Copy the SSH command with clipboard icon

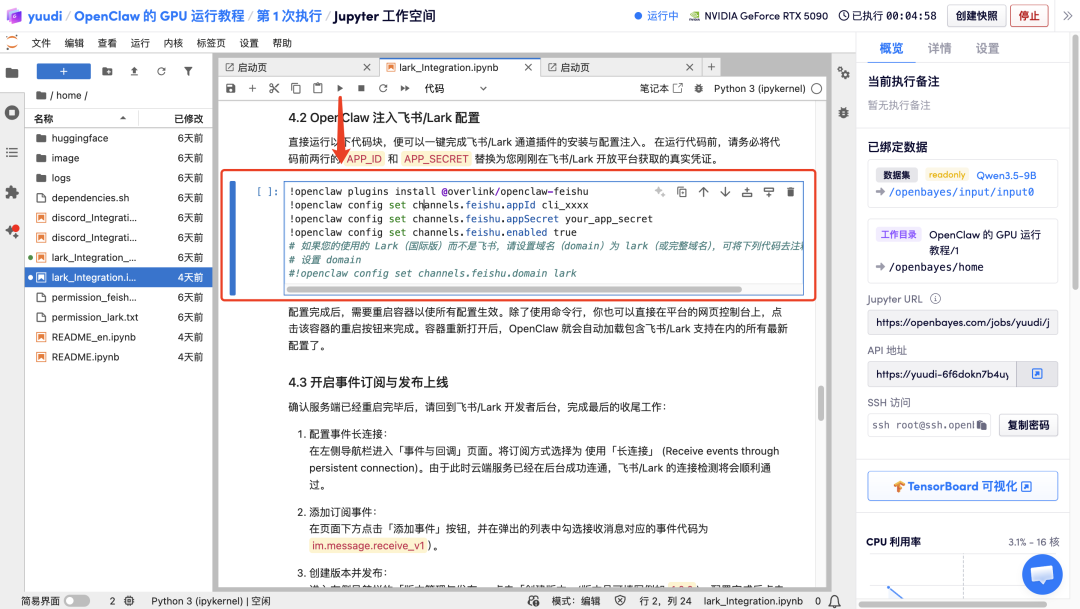coord(982,425)
